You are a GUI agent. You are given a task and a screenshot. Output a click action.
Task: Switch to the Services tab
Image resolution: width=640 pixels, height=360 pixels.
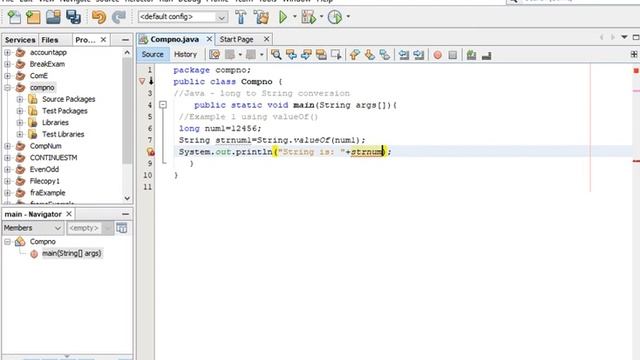[20, 40]
